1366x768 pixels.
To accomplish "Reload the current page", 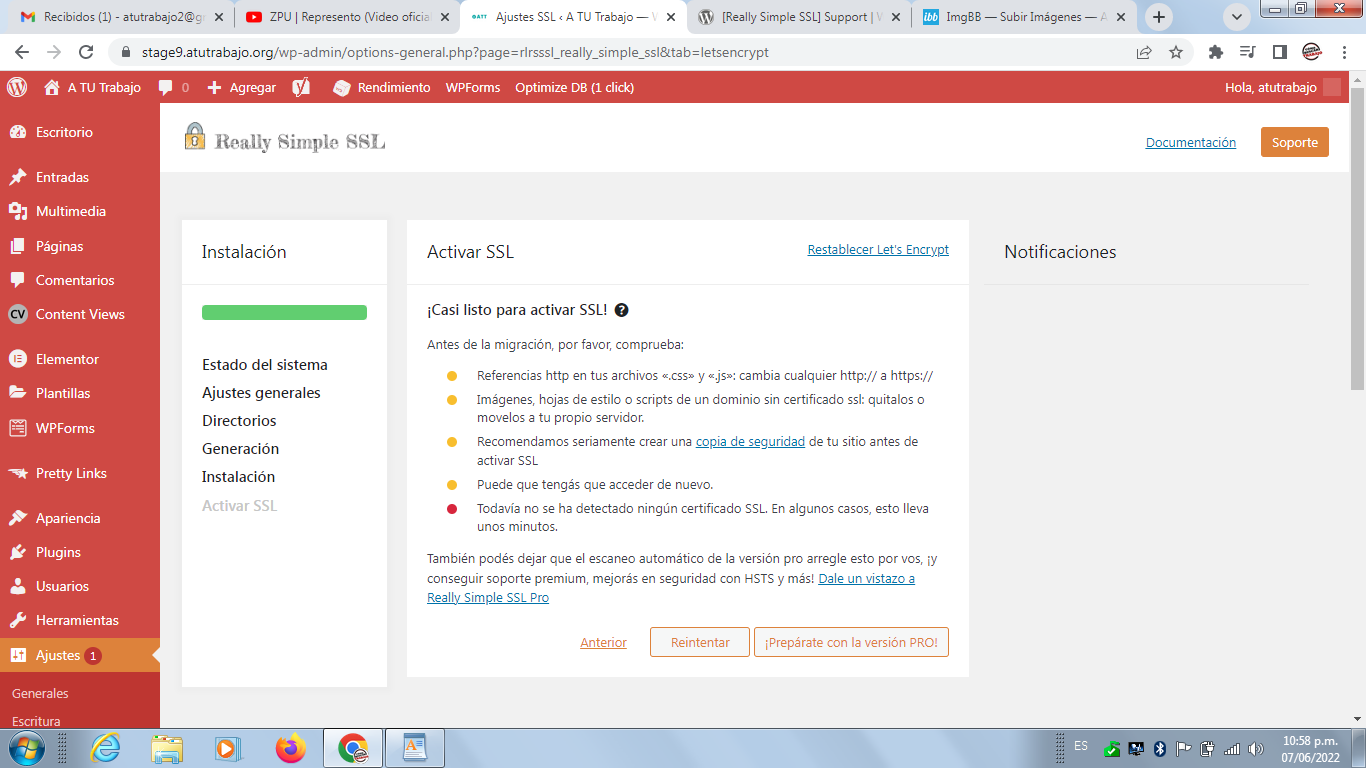I will (86, 52).
